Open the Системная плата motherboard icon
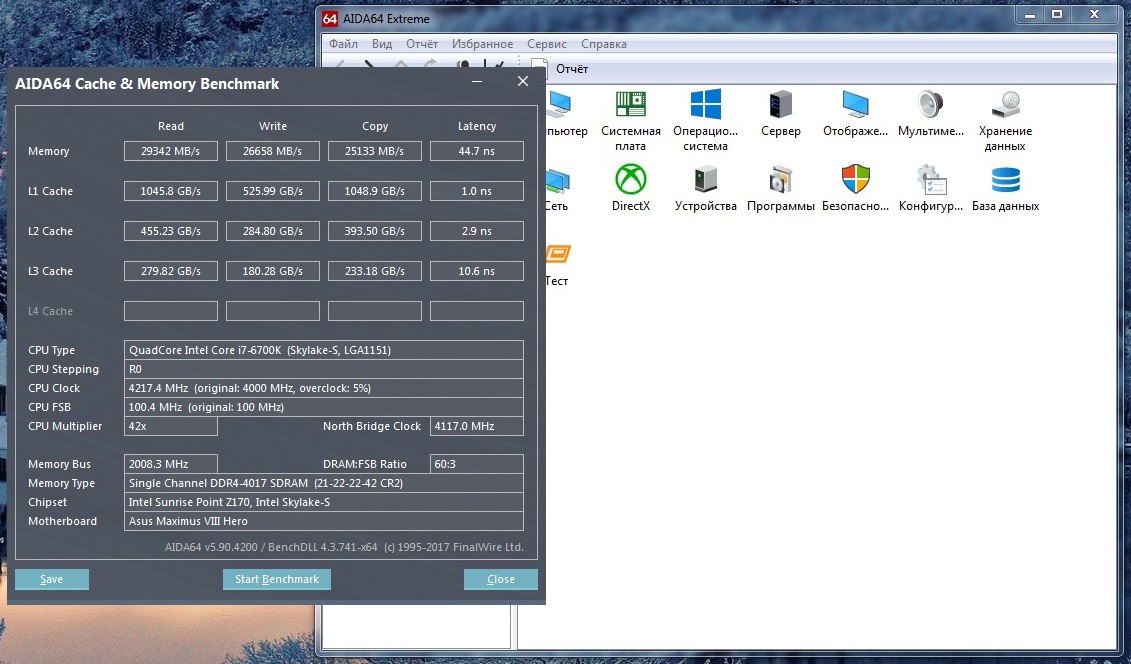This screenshot has height=664, width=1131. click(630, 105)
